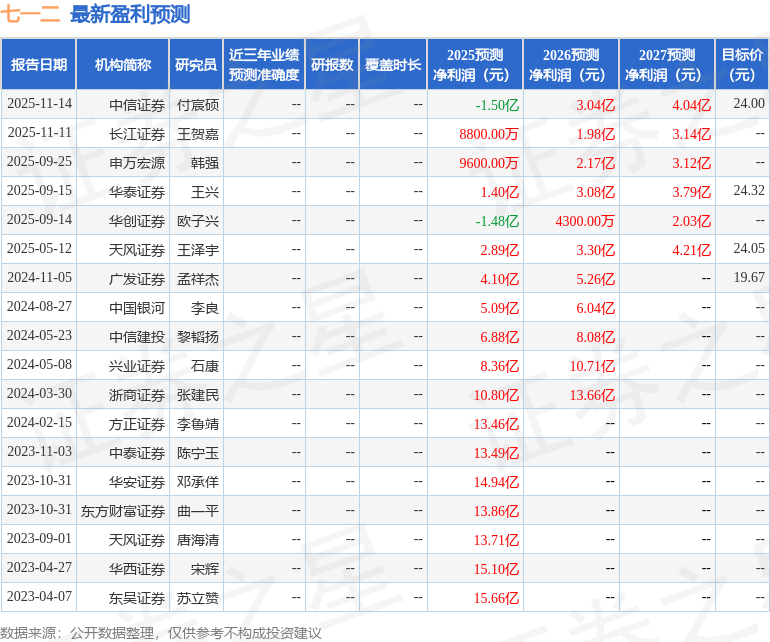Click report date 2023-09-01

tap(39, 538)
